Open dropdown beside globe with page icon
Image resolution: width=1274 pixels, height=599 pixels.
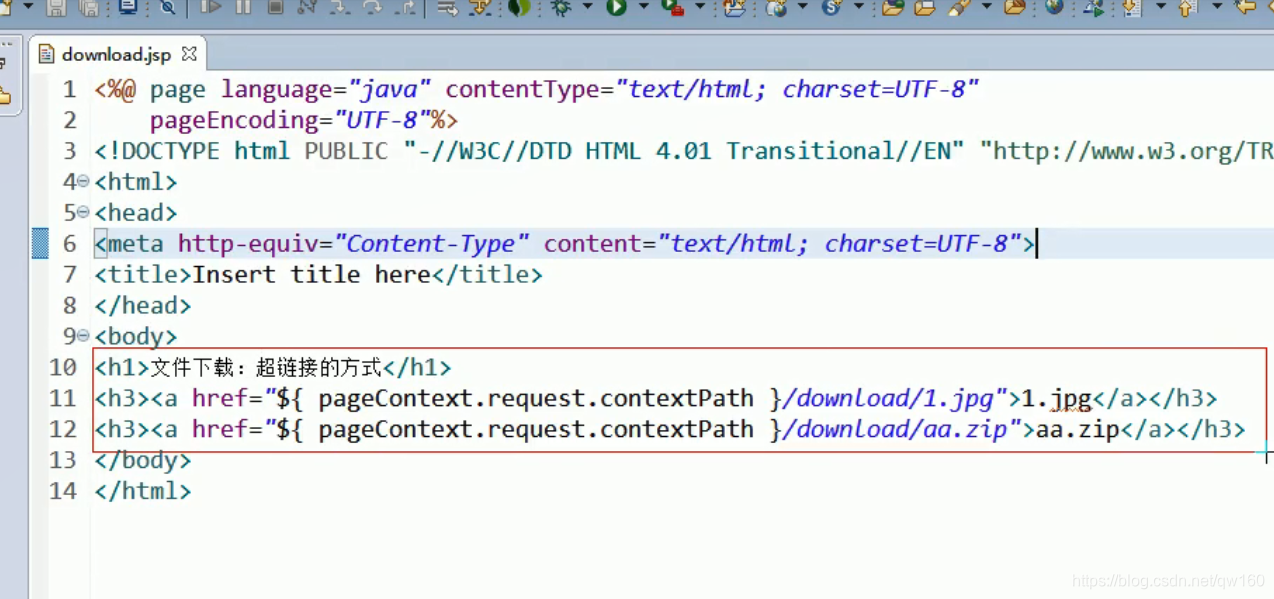pos(803,7)
